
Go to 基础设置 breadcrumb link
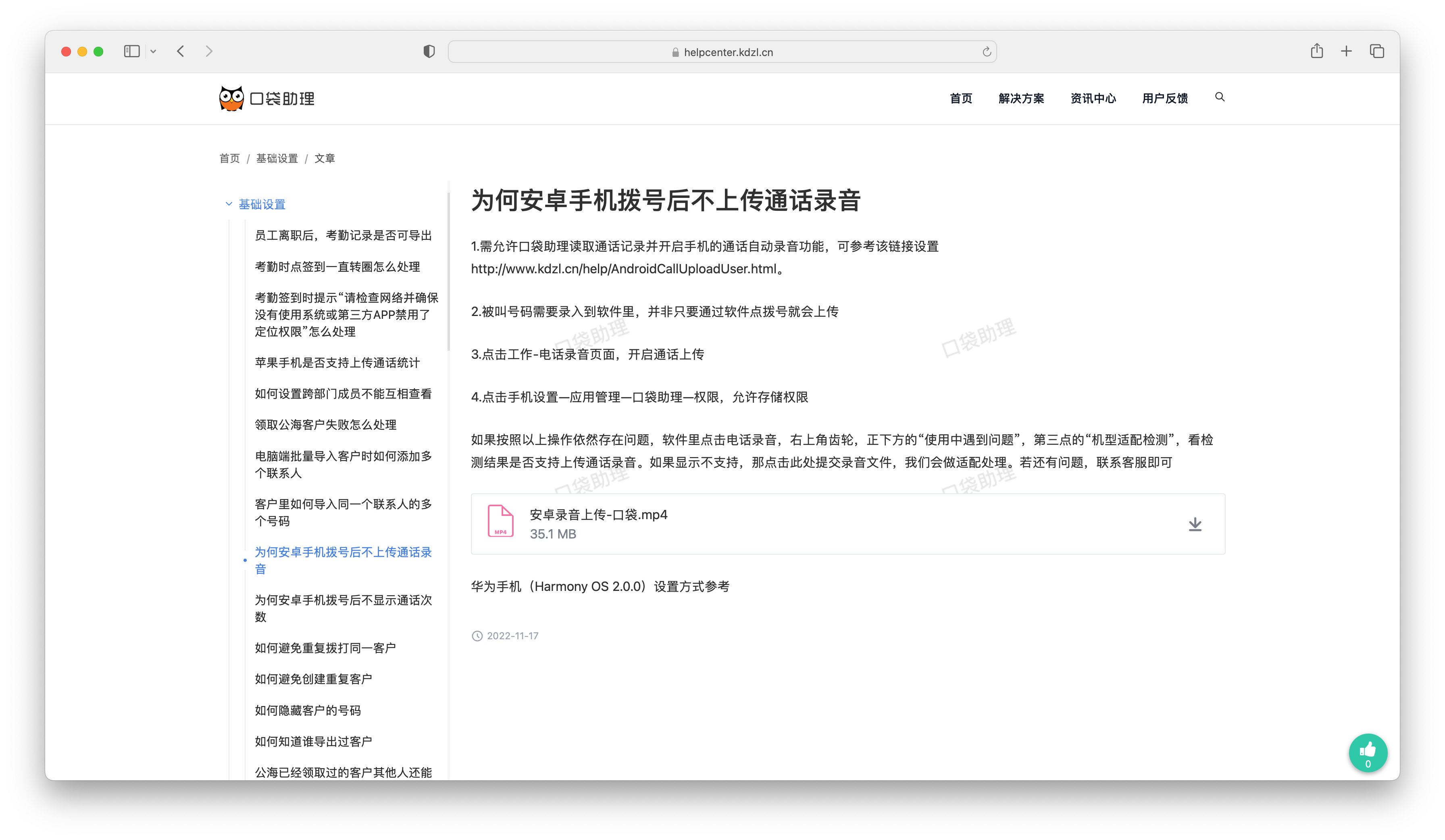(x=277, y=158)
